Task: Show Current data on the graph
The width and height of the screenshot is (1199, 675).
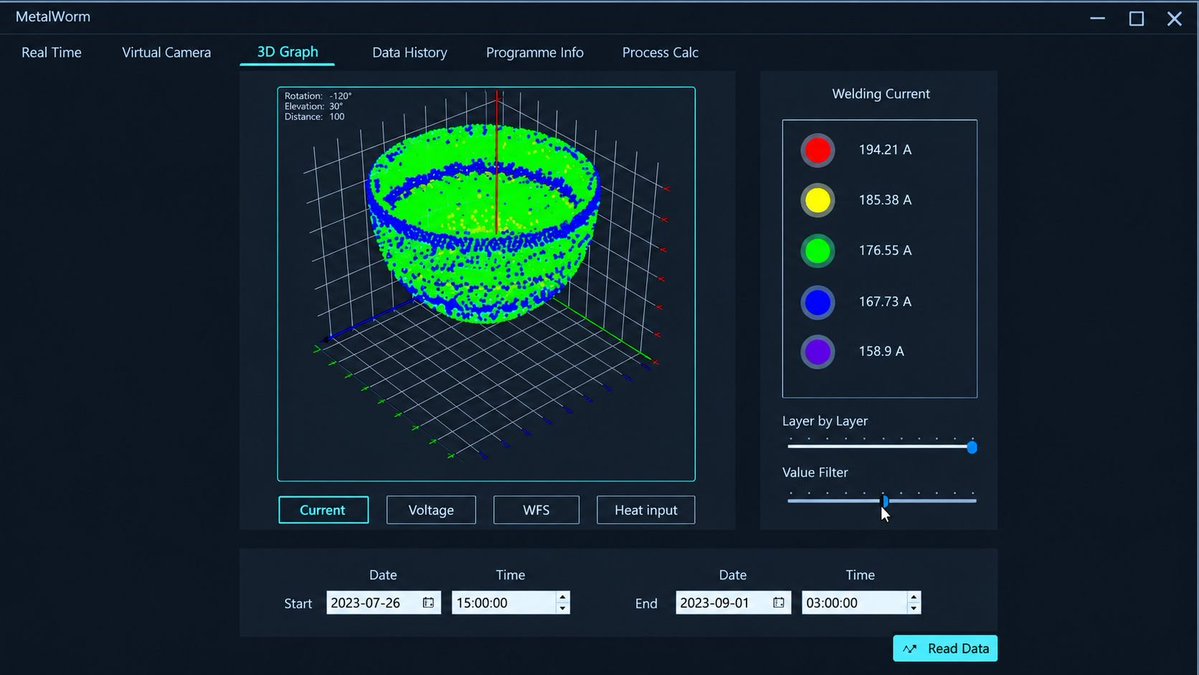Action: click(323, 510)
